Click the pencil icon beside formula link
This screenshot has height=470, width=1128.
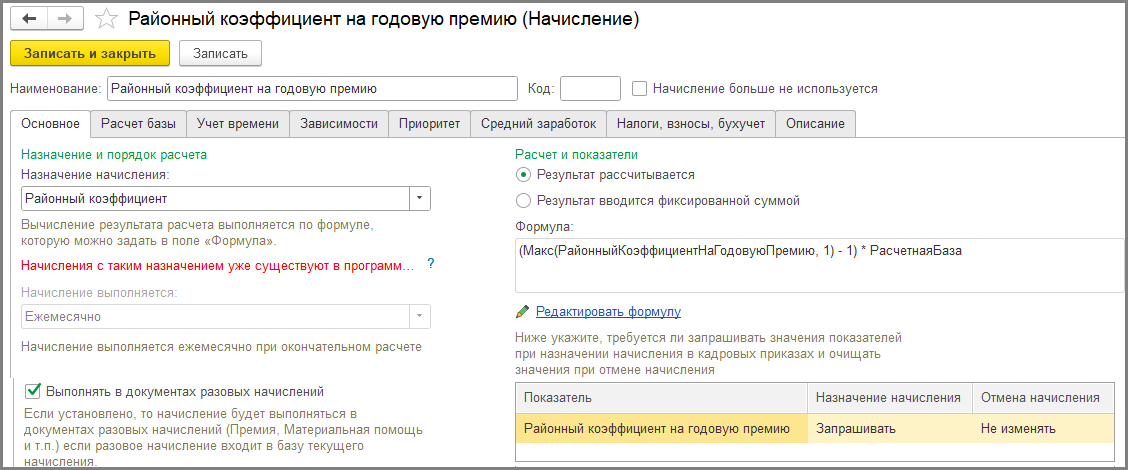(522, 311)
